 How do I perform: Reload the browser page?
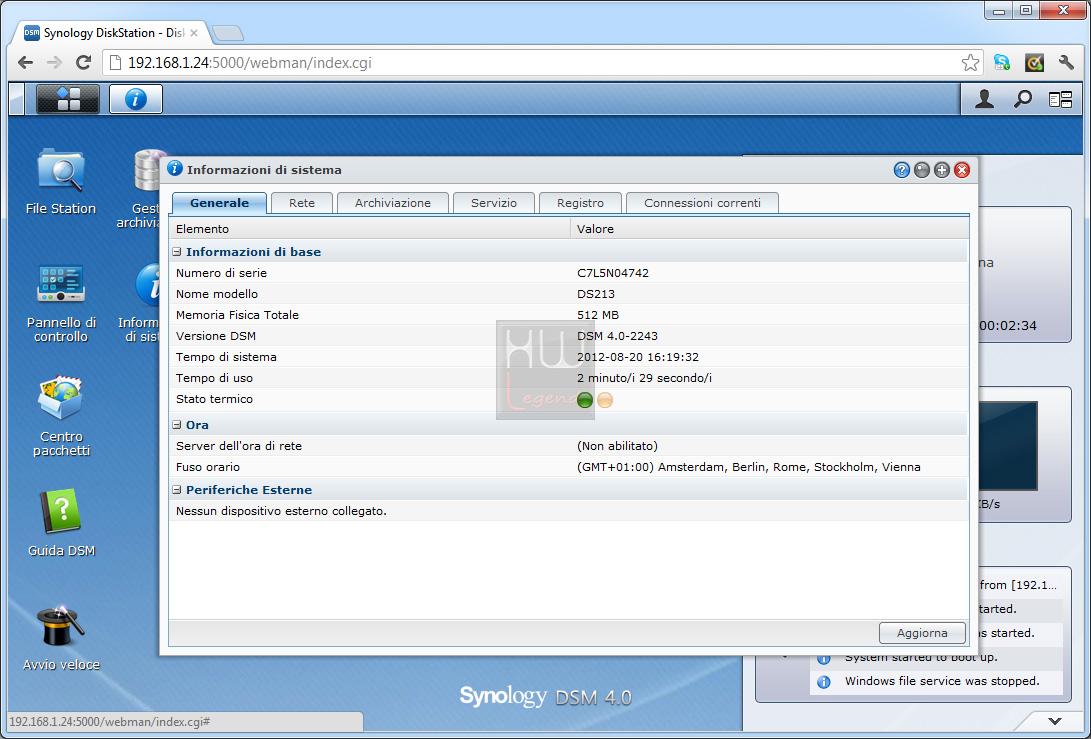click(83, 63)
